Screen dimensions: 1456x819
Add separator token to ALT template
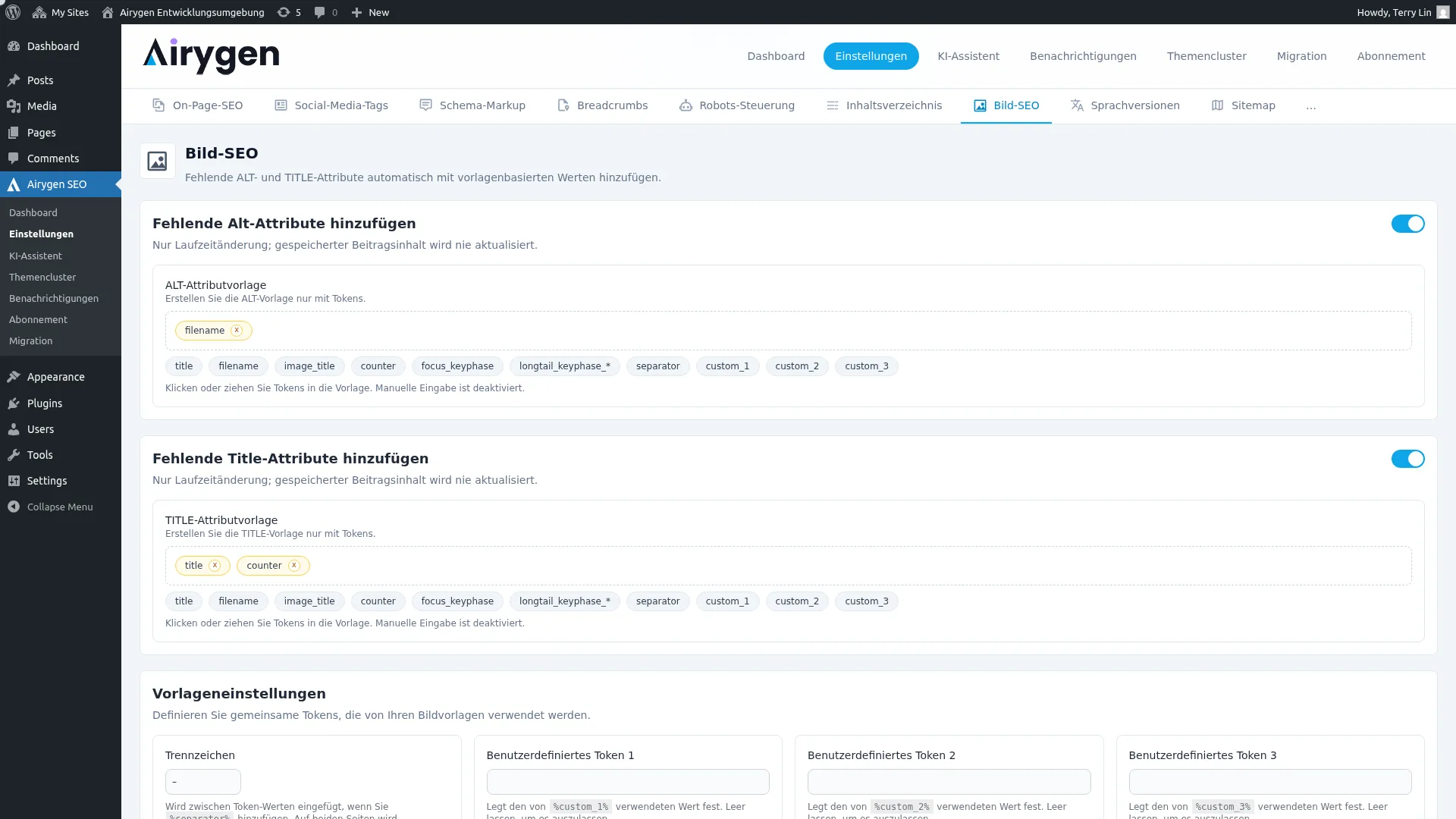(x=657, y=366)
